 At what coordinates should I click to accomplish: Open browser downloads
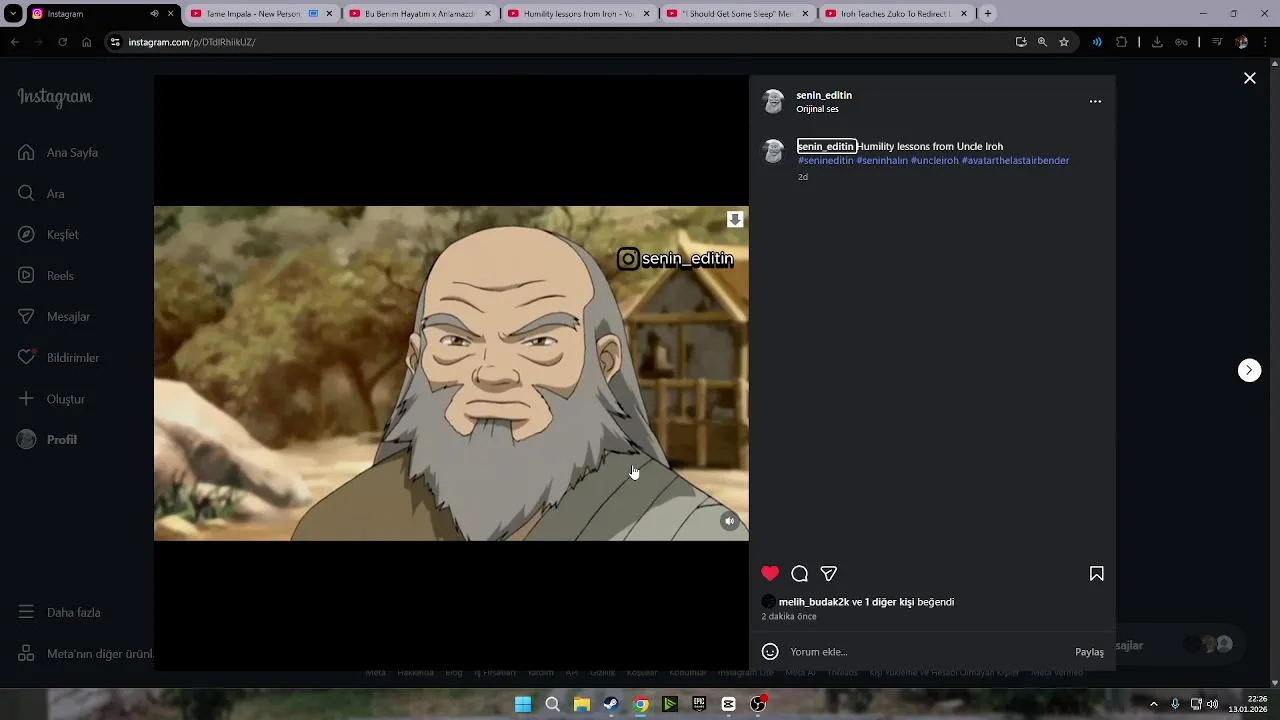tap(1157, 42)
